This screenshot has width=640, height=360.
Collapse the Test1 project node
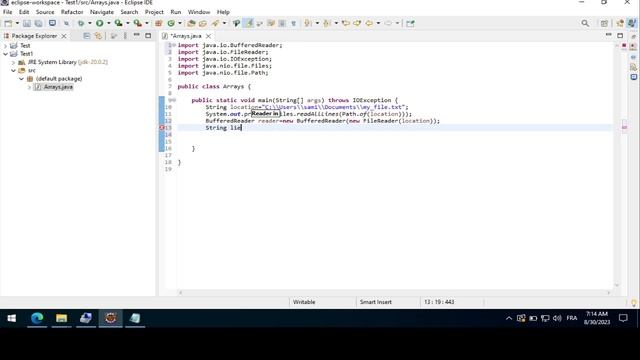[x=5, y=54]
